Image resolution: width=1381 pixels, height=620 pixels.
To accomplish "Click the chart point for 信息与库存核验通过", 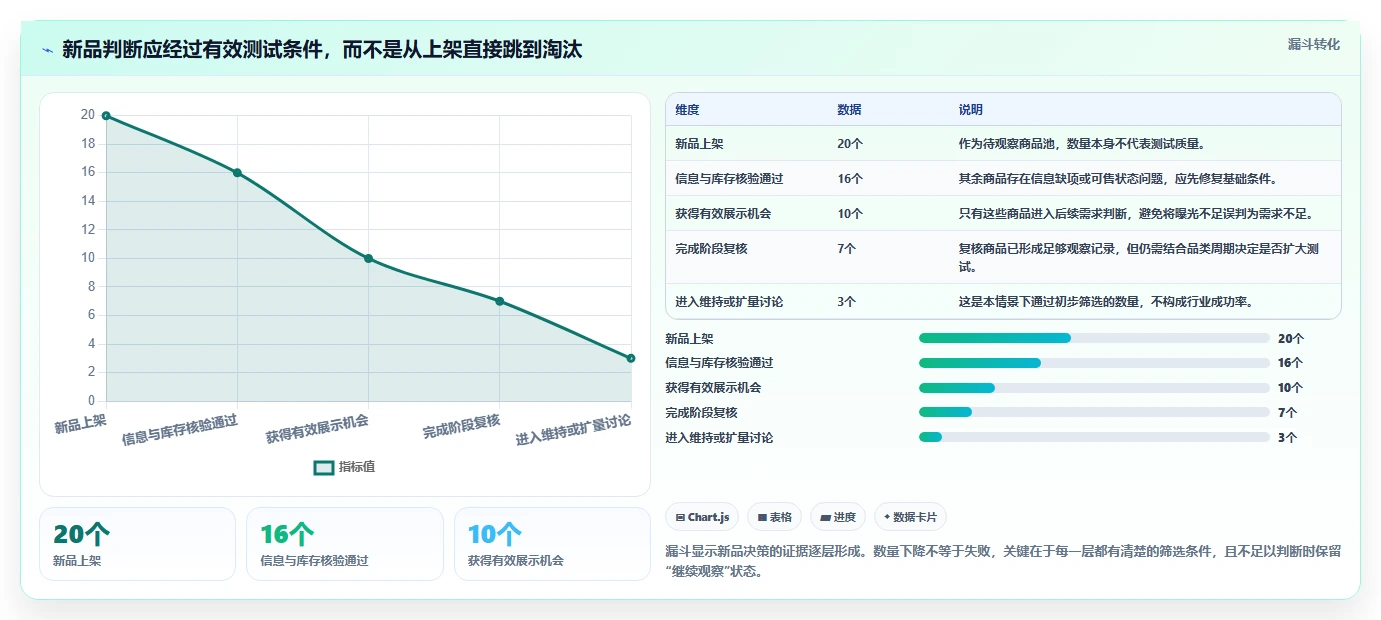I will (x=237, y=173).
